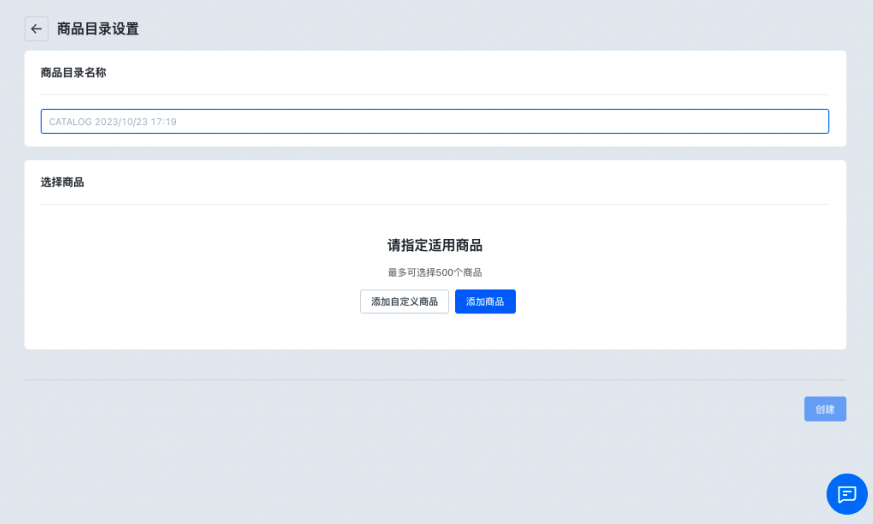Select the 商品目录名称 section heading
873x524 pixels.
click(73, 73)
